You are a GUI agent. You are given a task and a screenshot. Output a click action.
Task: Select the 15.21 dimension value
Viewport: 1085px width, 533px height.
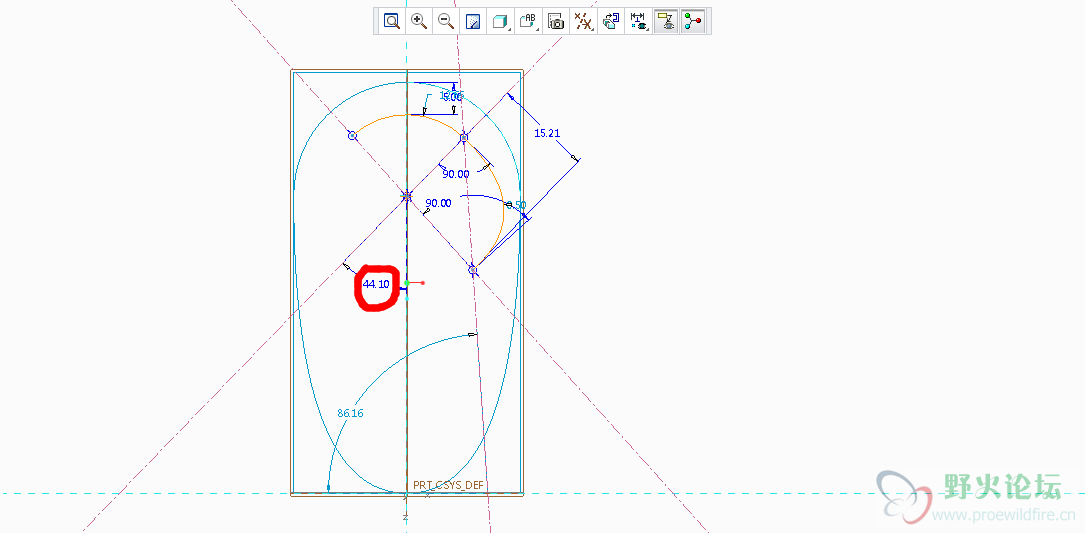pyautogui.click(x=547, y=133)
